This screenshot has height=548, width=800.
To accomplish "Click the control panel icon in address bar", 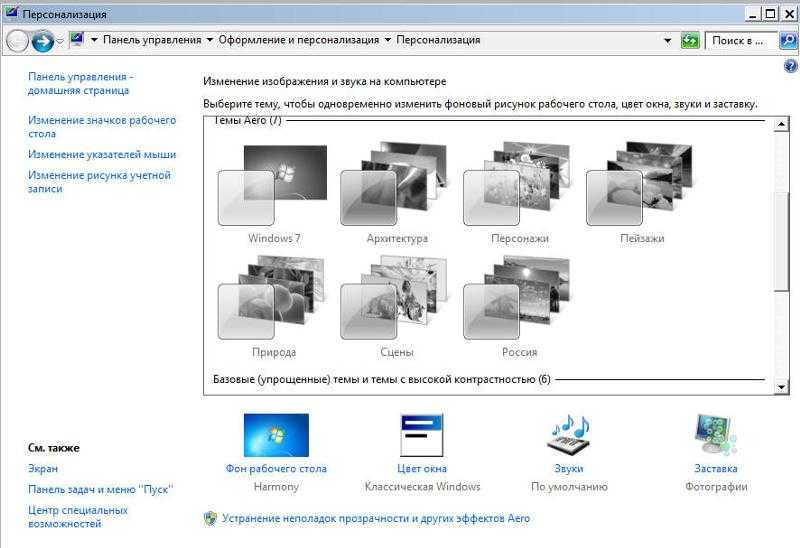I will pos(77,39).
